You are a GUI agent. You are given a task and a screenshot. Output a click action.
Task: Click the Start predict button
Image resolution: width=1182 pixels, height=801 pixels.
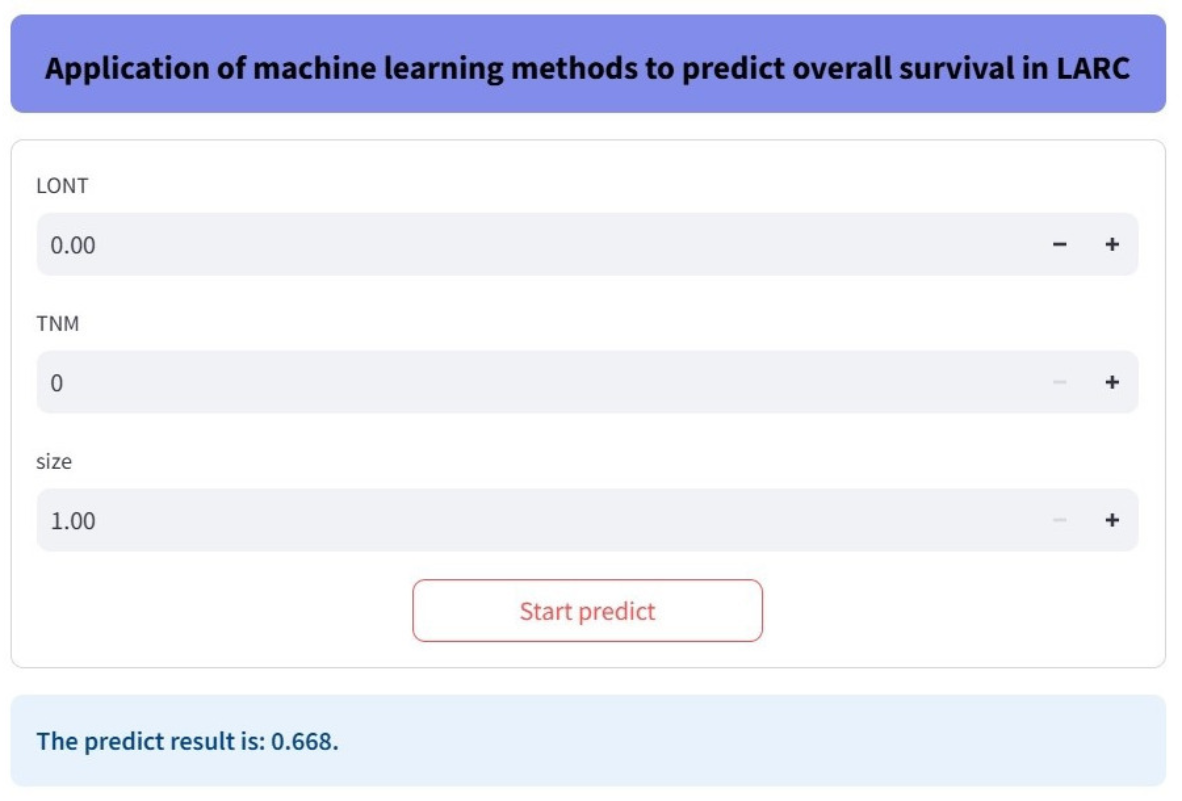(587, 610)
